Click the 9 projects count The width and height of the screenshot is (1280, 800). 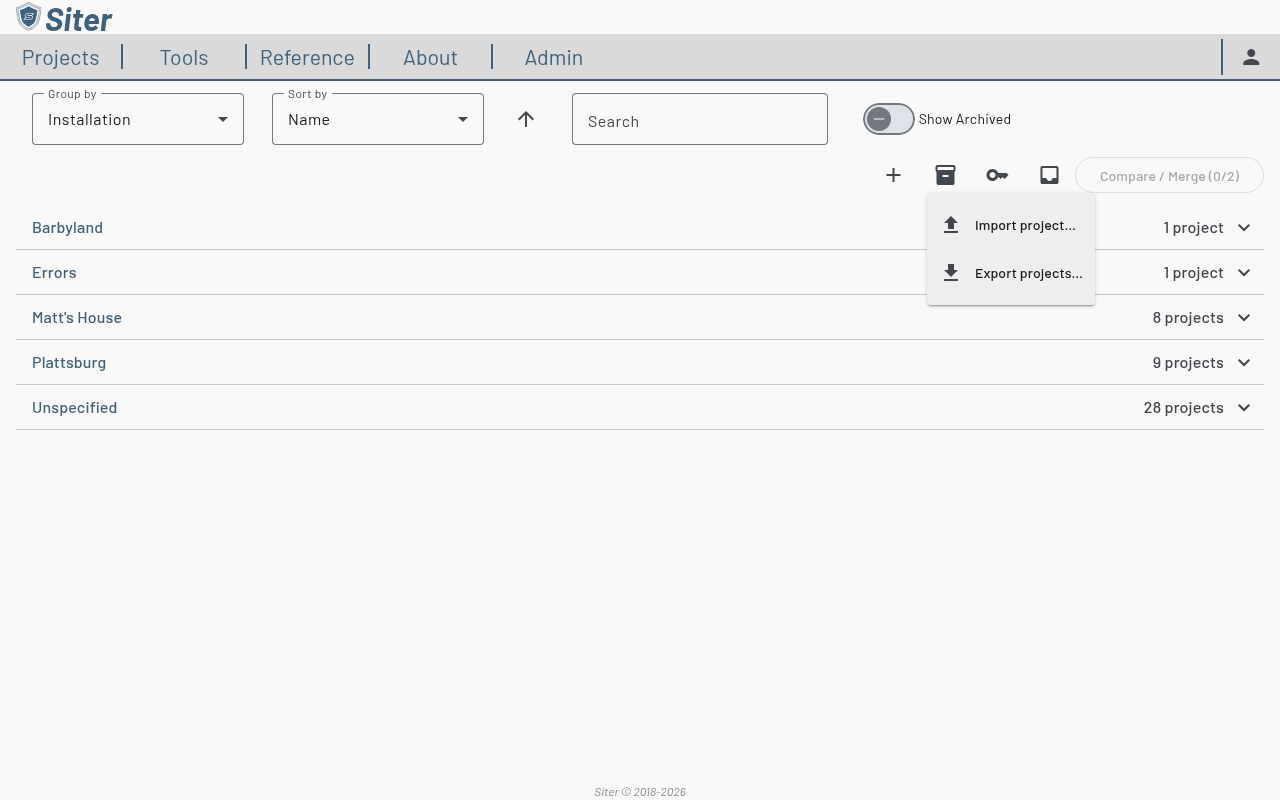coord(1188,362)
